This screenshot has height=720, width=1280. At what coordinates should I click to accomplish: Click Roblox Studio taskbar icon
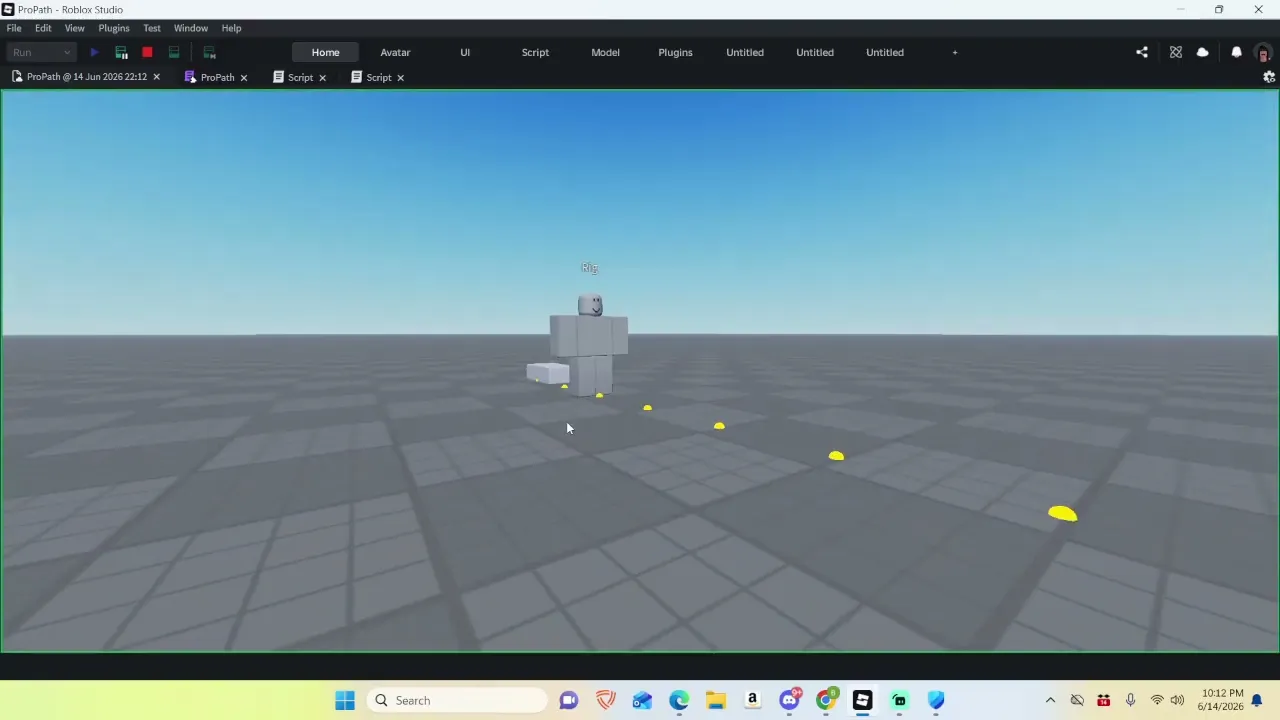[862, 700]
